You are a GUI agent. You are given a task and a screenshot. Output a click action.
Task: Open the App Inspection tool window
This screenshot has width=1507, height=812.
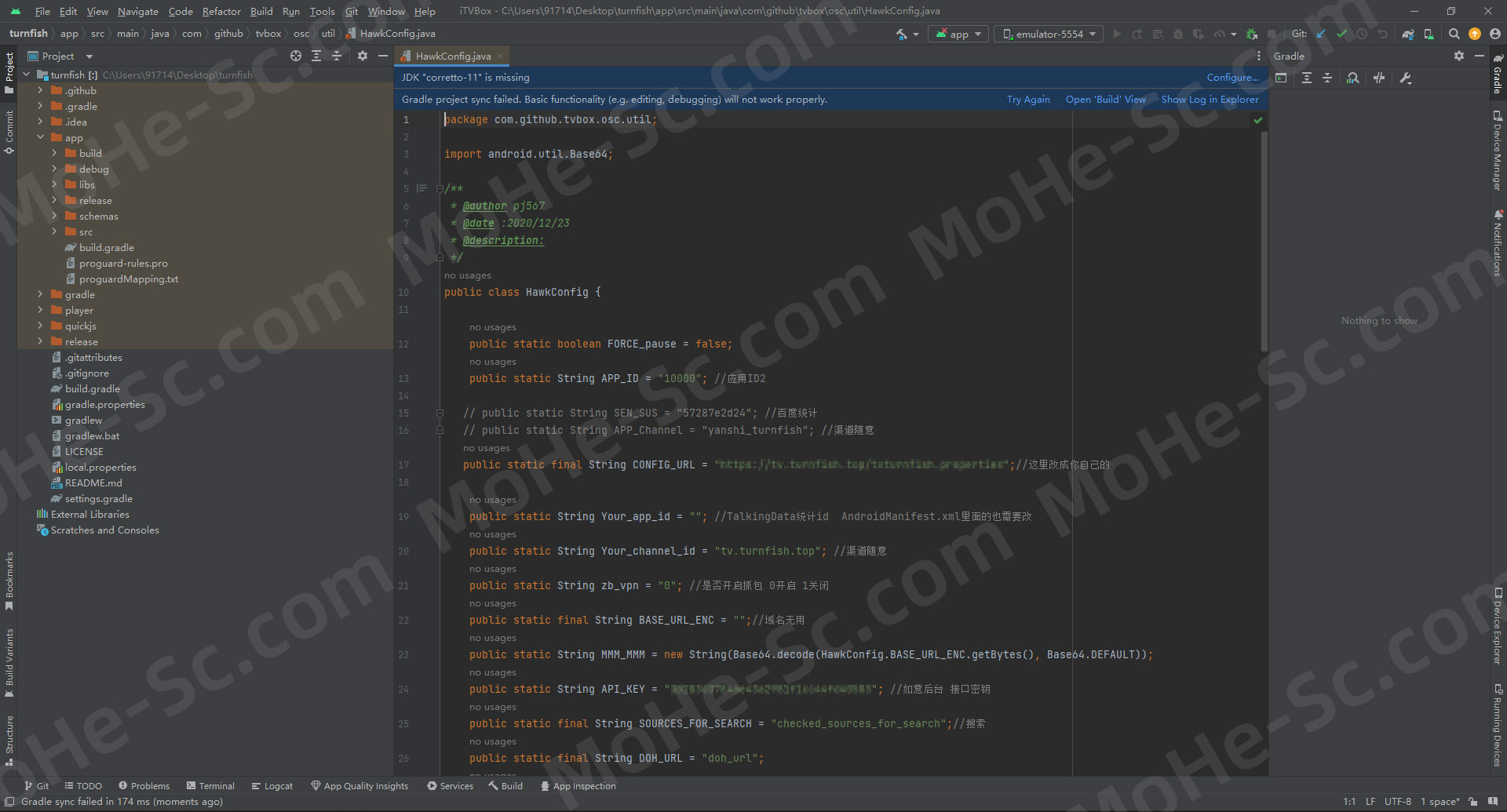point(578,785)
